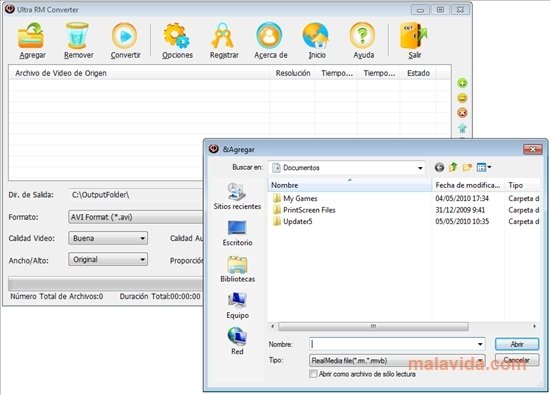Open Sitios recientes in the places bar

click(237, 196)
